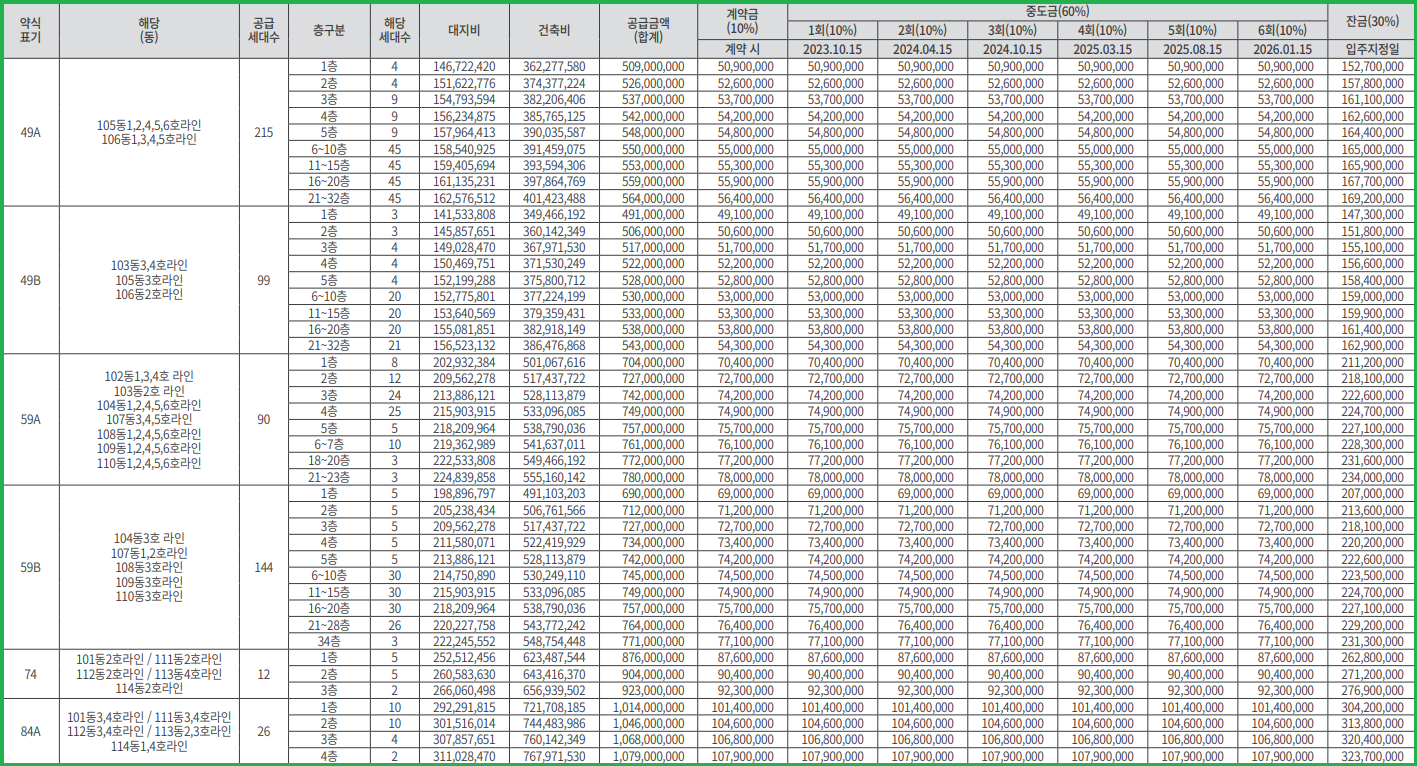
Task: Select the 계약 시 sub-header
Action: coord(742,49)
